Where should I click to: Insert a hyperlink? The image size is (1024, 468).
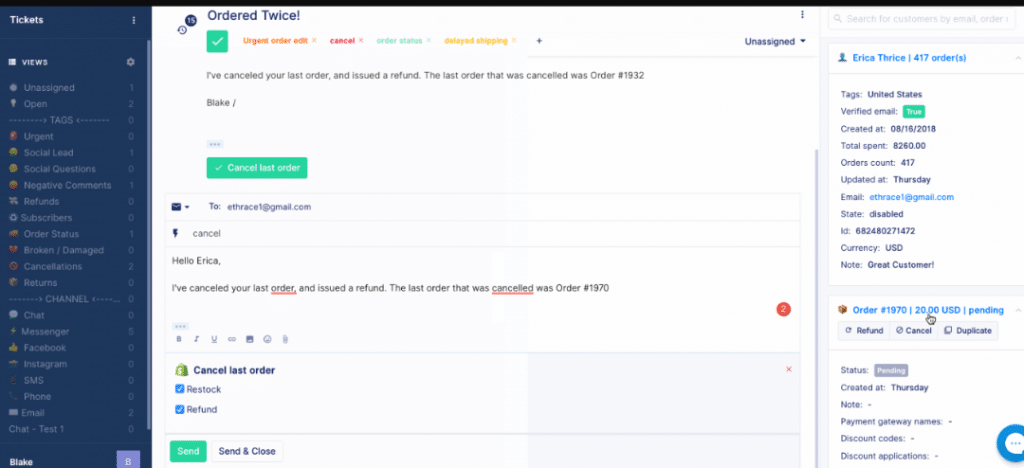231,339
